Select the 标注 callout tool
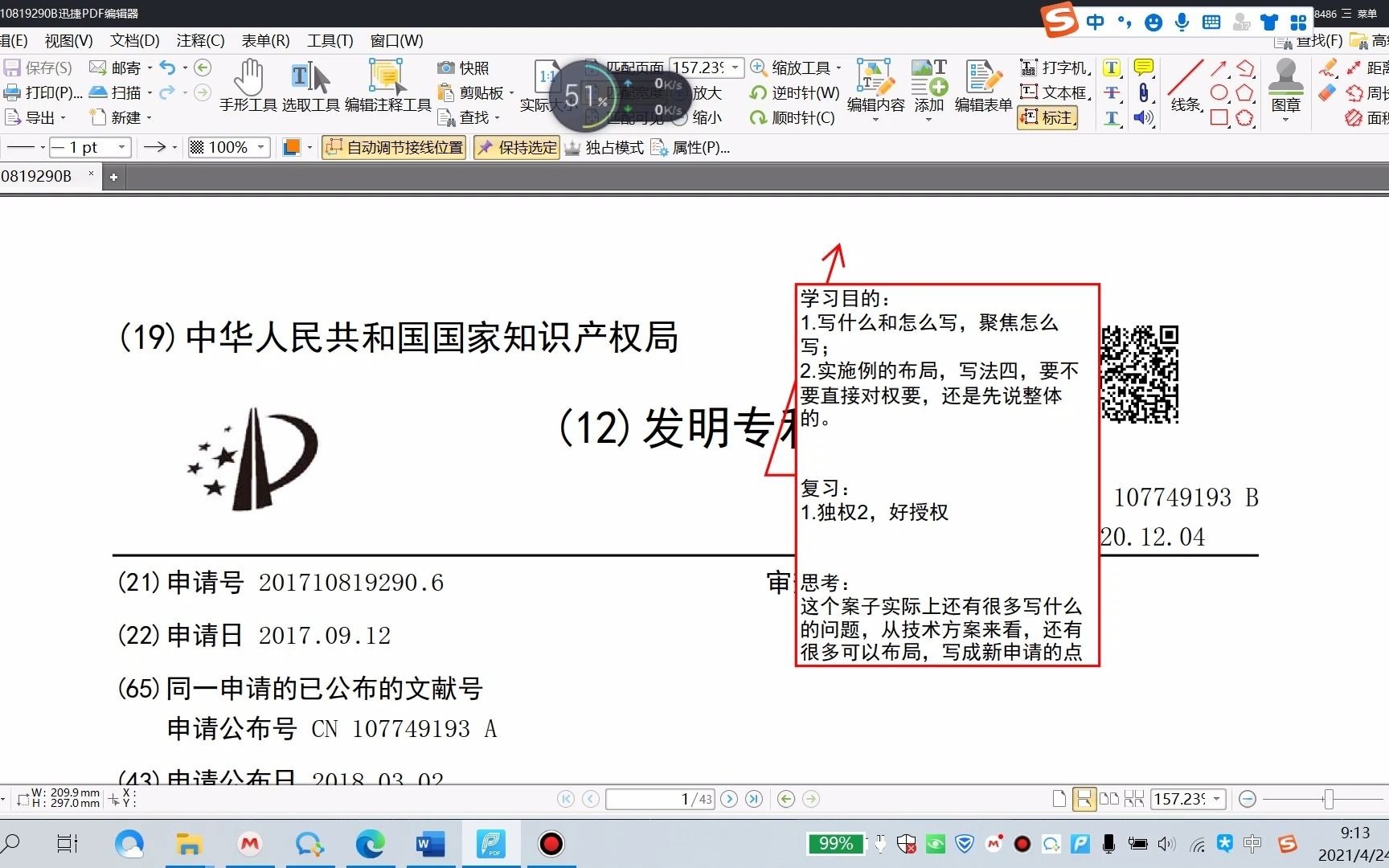This screenshot has width=1389, height=868. pos(1047,117)
